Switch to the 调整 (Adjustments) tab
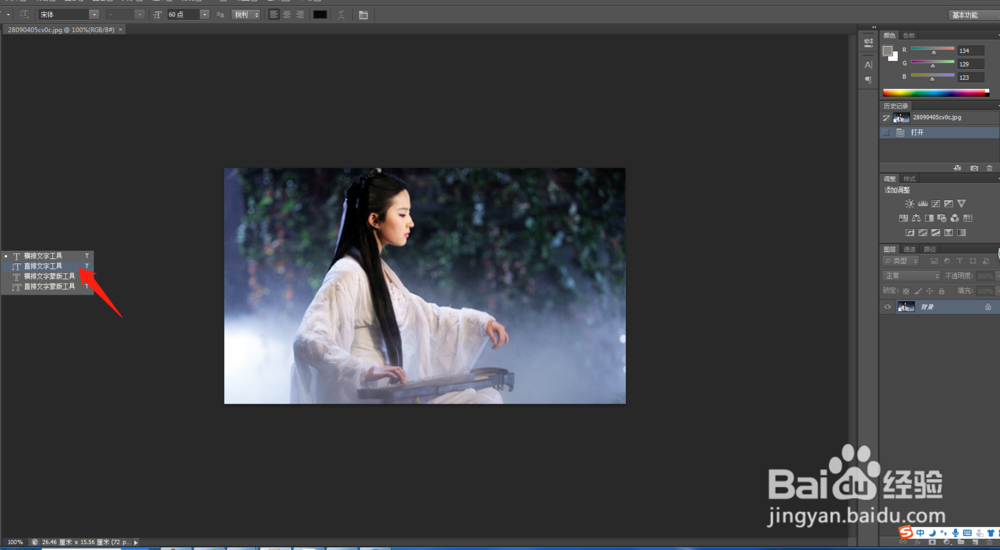 (x=890, y=179)
